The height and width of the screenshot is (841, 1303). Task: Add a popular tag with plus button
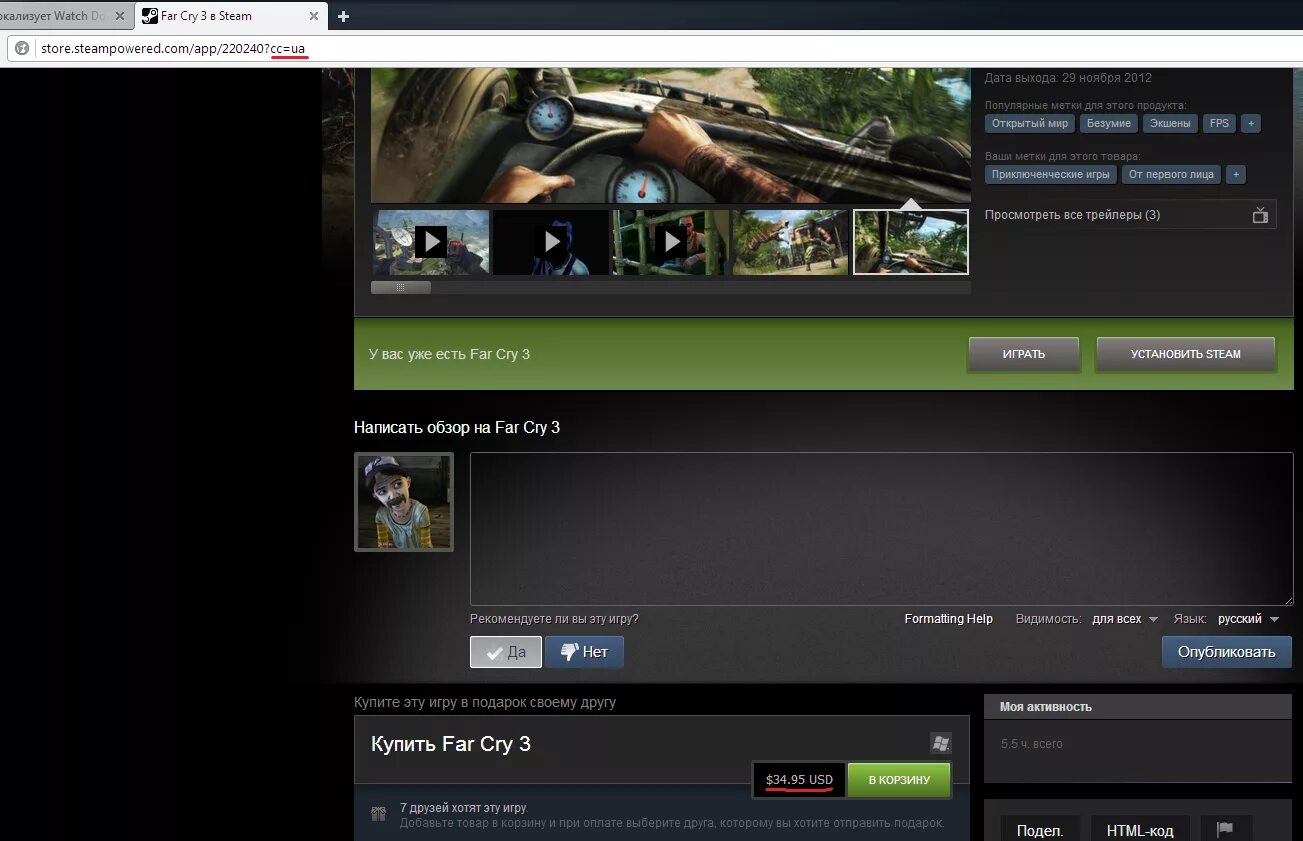click(x=1251, y=123)
